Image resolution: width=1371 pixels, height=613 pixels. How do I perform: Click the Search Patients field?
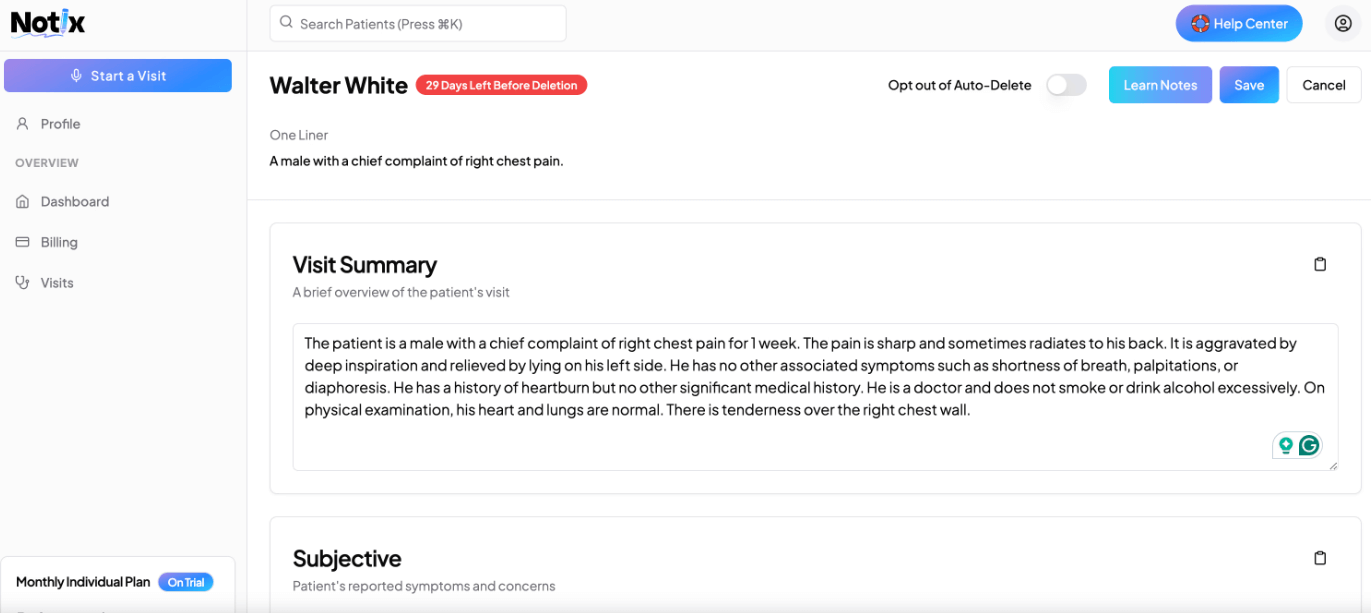tap(417, 22)
